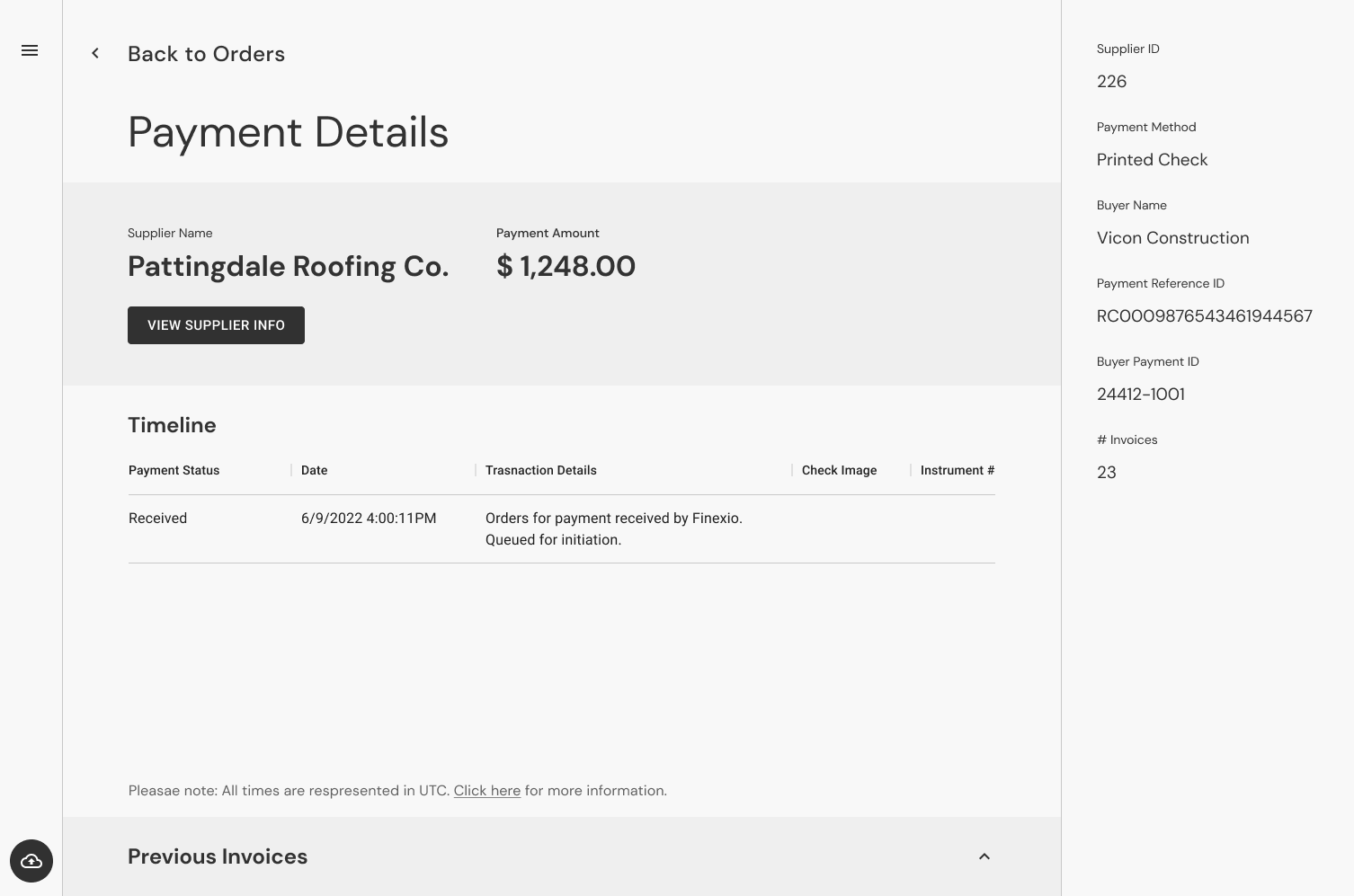Viewport: 1354px width, 896px height.
Task: Click the Trasnaction Details column header
Action: 540,470
